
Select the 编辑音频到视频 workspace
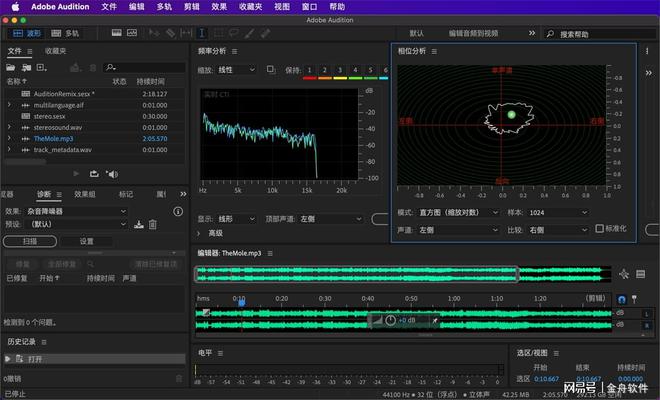coord(473,33)
